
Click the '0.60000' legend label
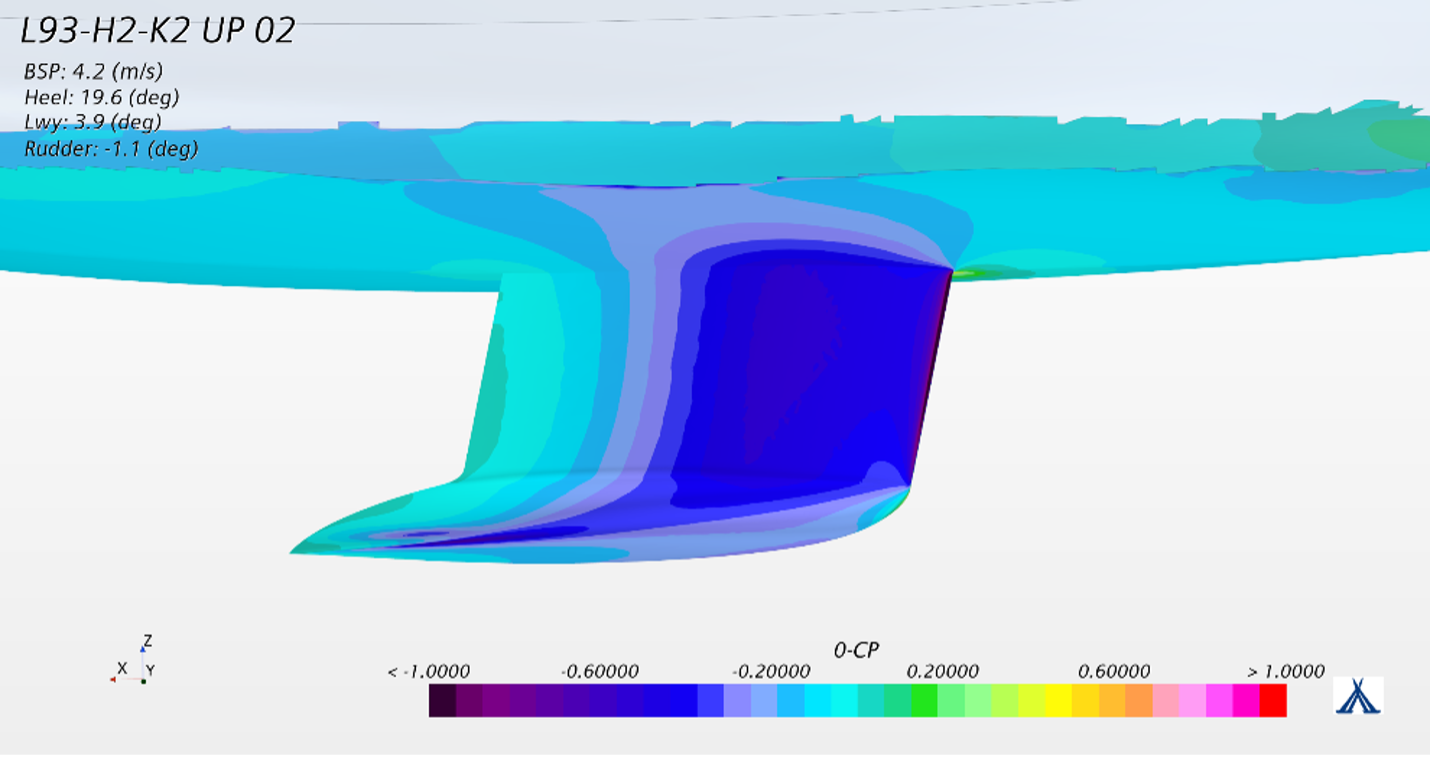1114,672
